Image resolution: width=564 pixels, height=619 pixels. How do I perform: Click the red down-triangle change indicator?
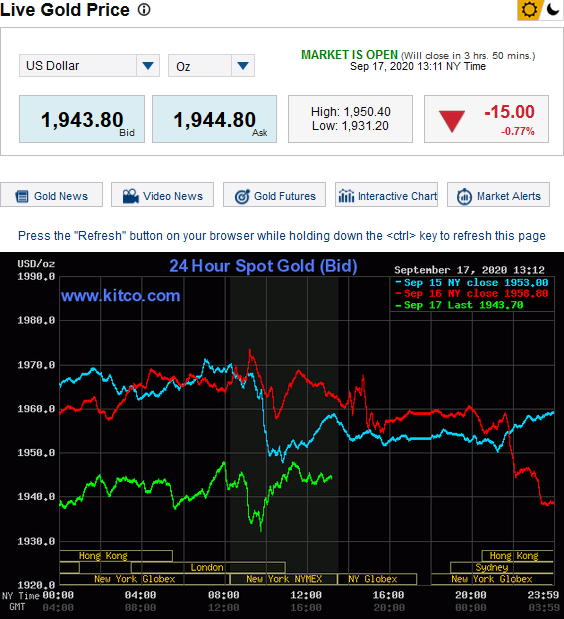(x=452, y=121)
